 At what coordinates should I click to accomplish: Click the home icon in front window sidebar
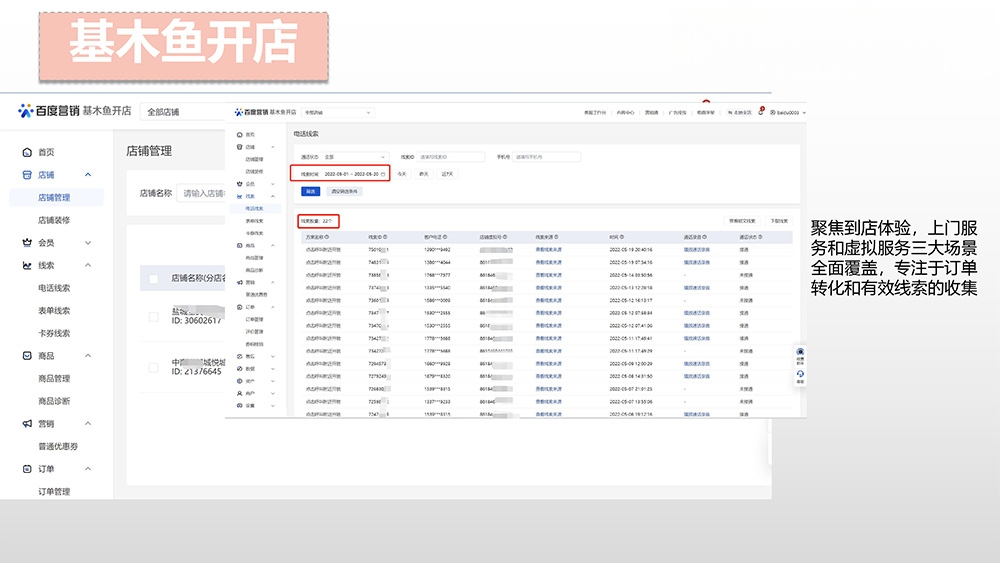[x=240, y=135]
